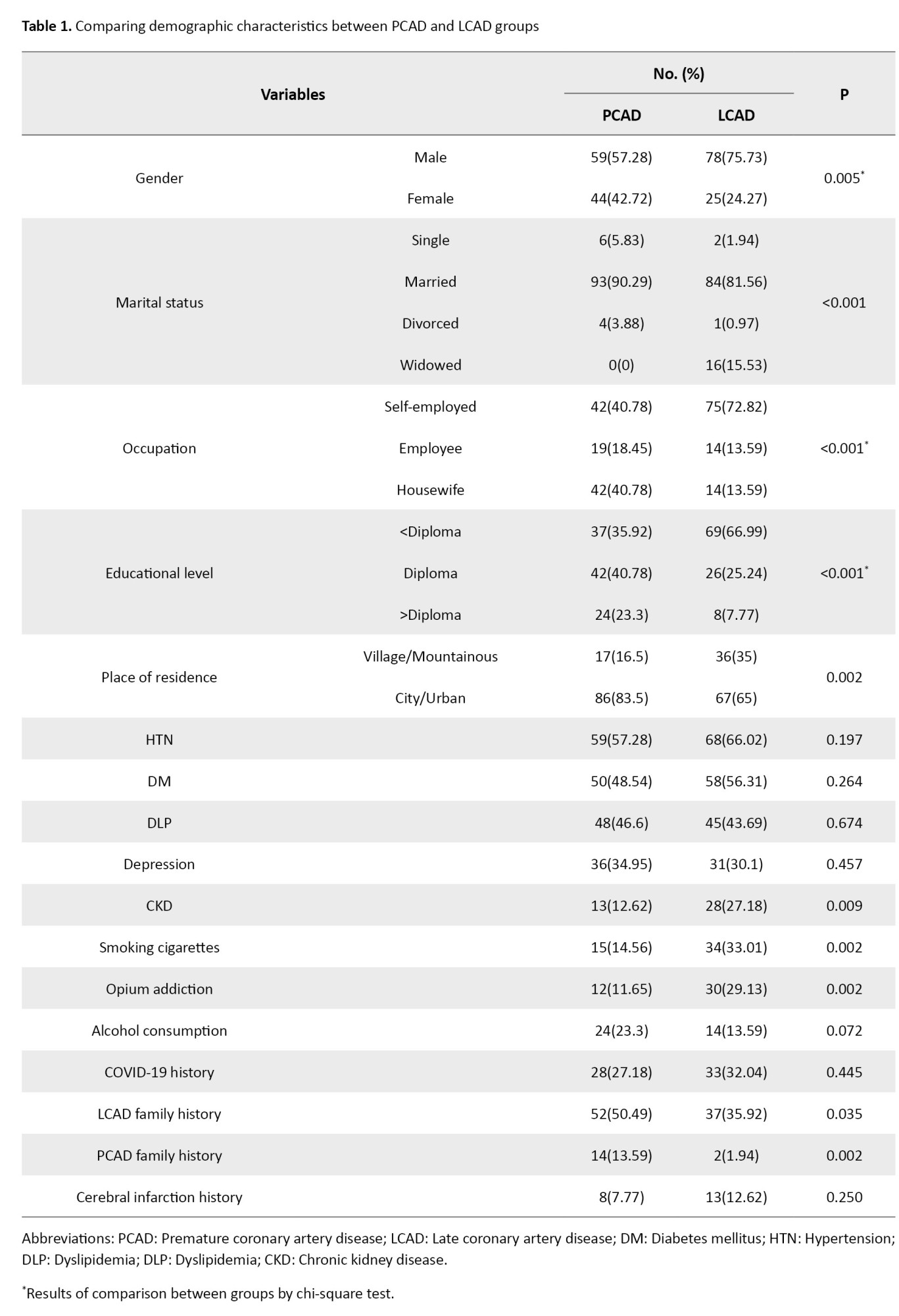Select the PCAD column header
Image resolution: width=899 pixels, height=1316 pixels.
point(621,115)
